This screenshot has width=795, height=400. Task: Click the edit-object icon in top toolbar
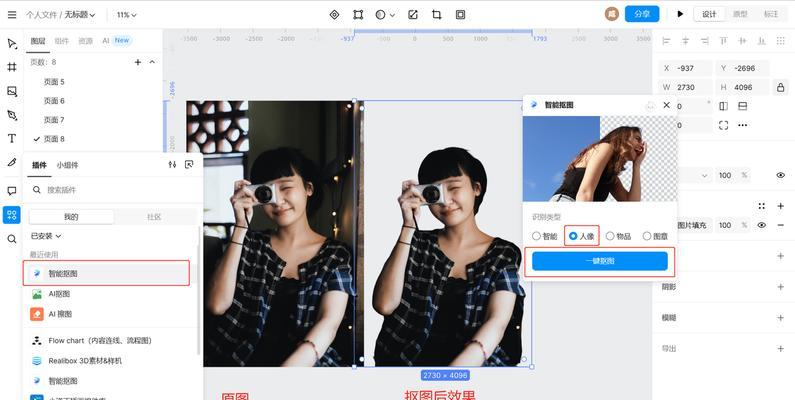413,15
